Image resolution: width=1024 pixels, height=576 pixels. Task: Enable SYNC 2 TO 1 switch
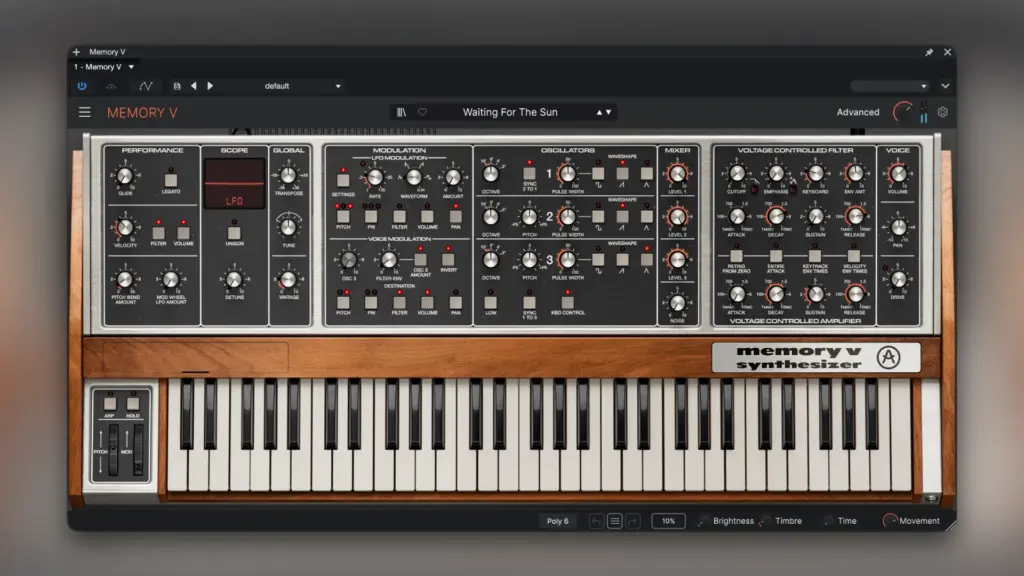(529, 173)
